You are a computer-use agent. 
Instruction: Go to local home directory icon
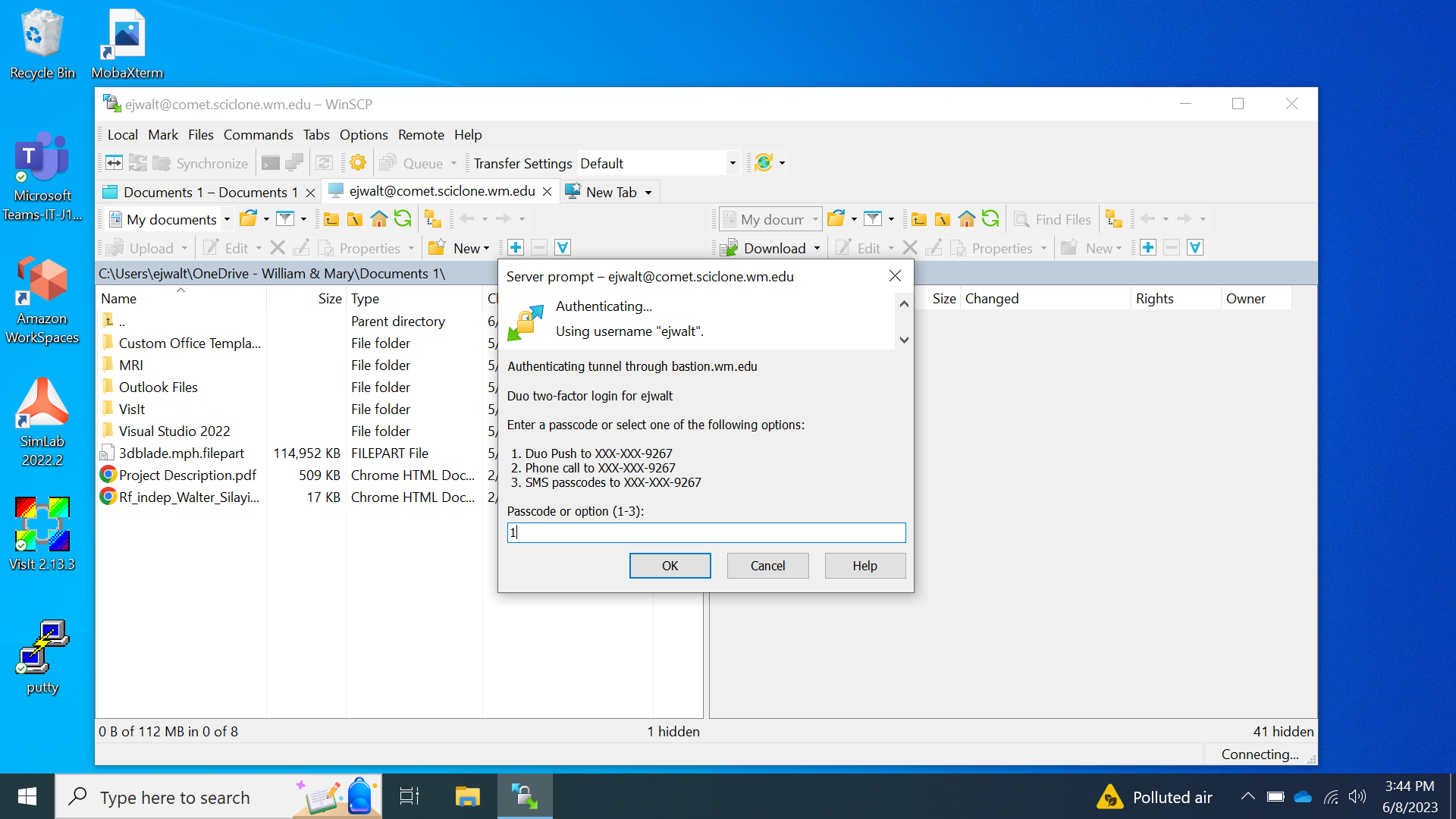[379, 219]
